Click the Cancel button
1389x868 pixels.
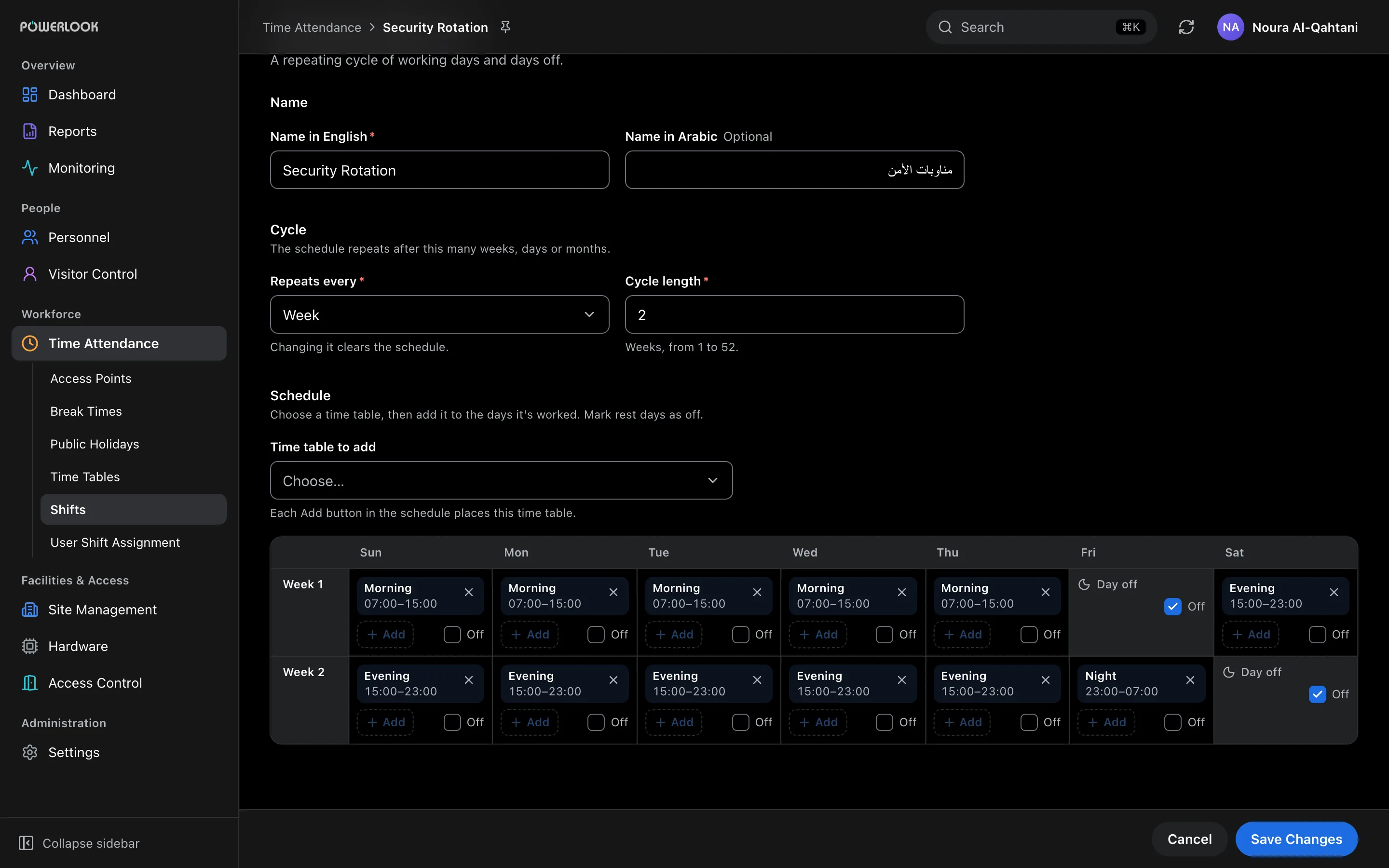[x=1189, y=839]
